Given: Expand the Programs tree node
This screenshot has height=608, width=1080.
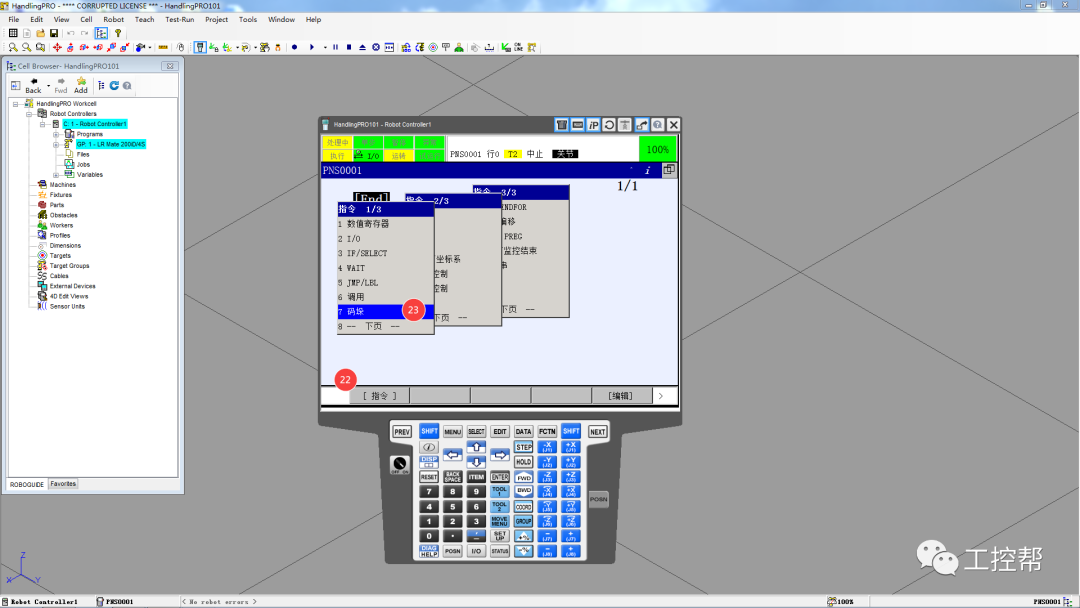Looking at the screenshot, I should (x=56, y=134).
